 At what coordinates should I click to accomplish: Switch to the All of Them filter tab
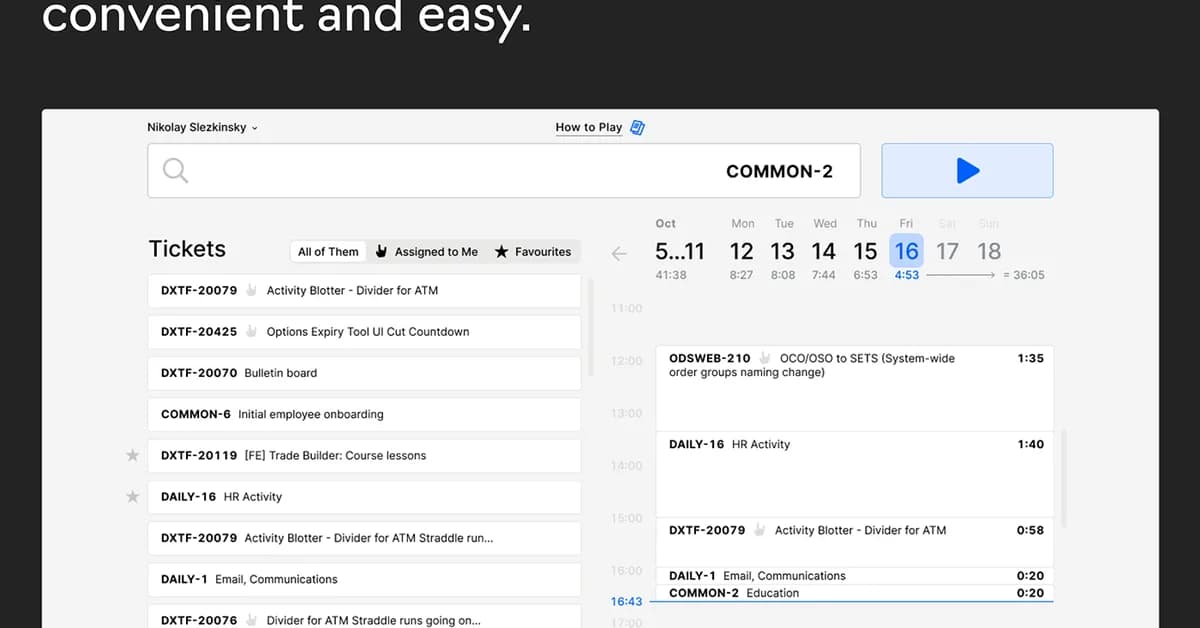[x=327, y=251]
